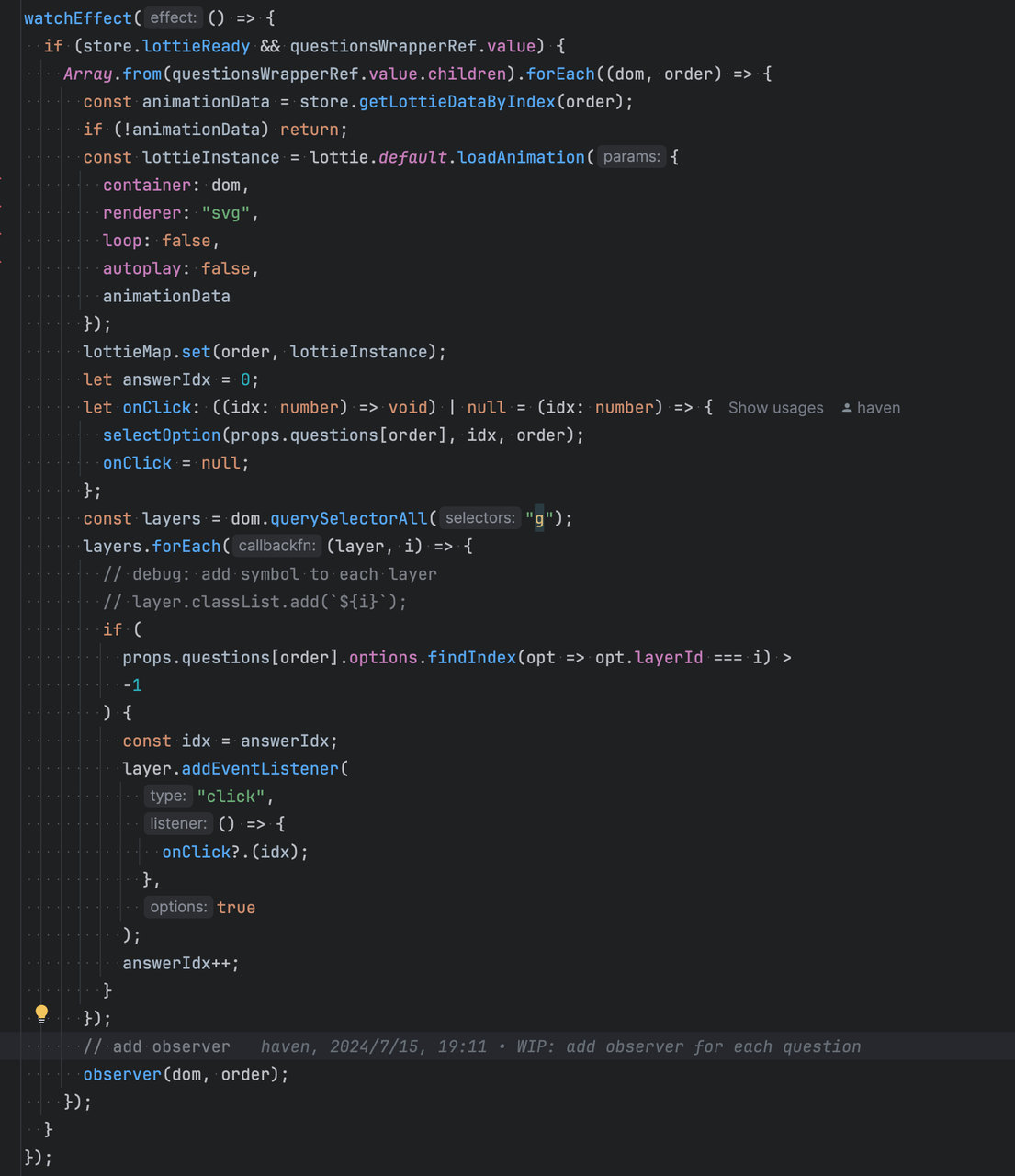Click the 'renderer' property key
The height and width of the screenshot is (1176, 1015).
click(142, 213)
